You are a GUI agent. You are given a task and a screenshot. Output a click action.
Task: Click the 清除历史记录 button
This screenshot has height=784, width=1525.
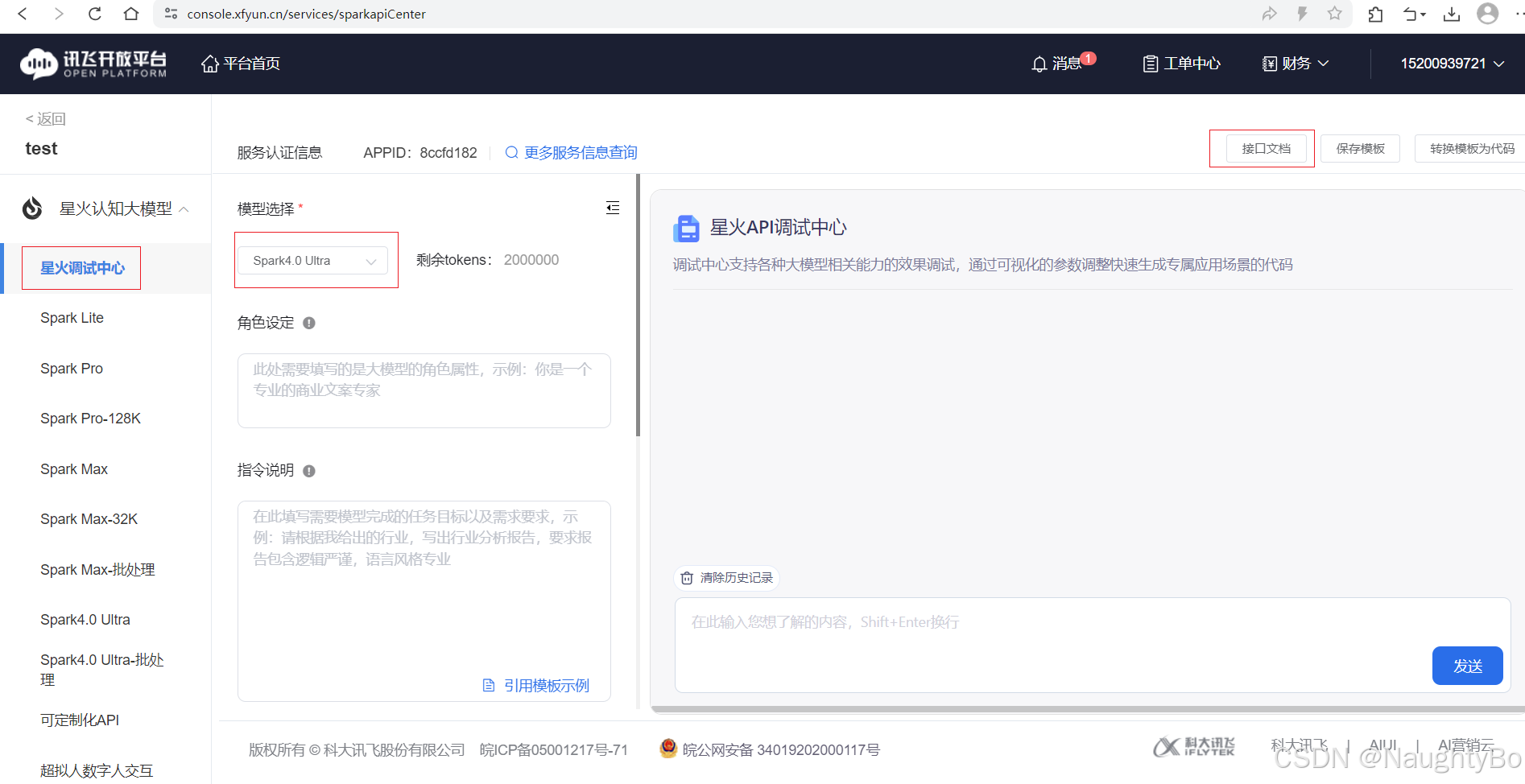(726, 578)
